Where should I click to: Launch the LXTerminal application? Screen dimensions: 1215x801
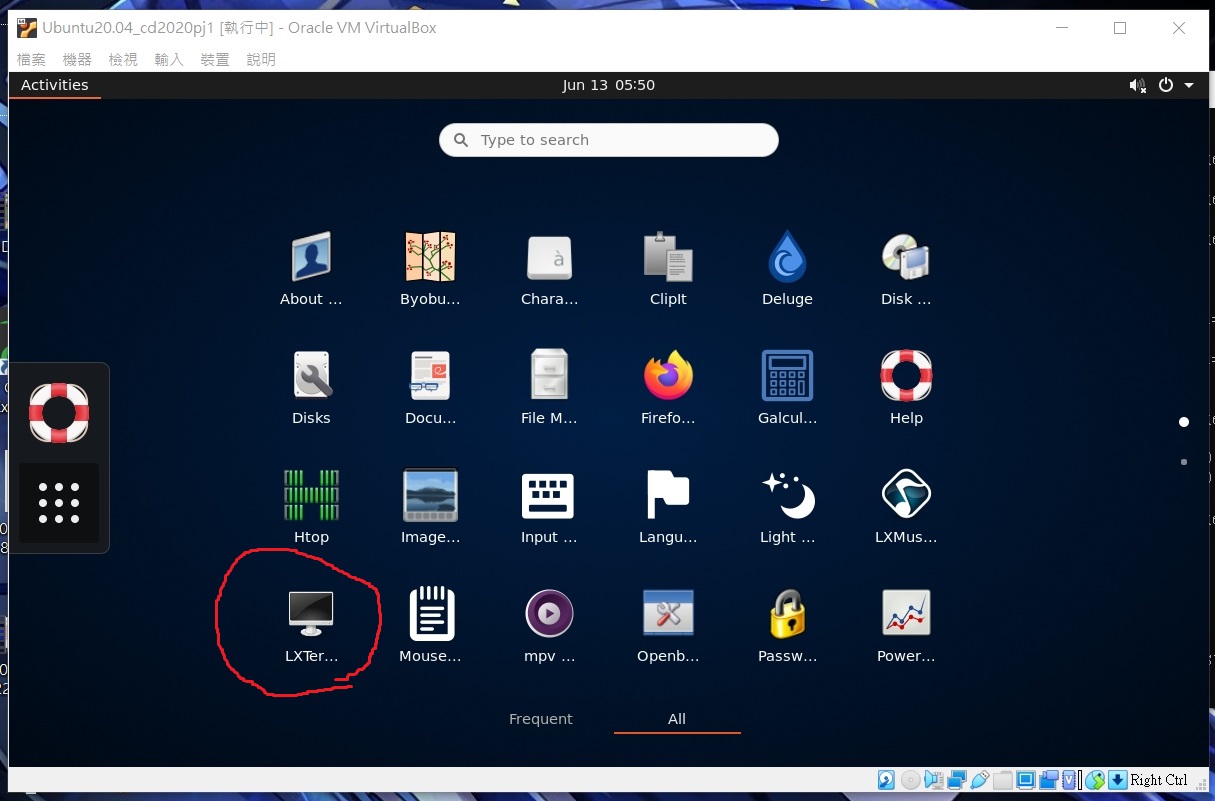pos(310,614)
